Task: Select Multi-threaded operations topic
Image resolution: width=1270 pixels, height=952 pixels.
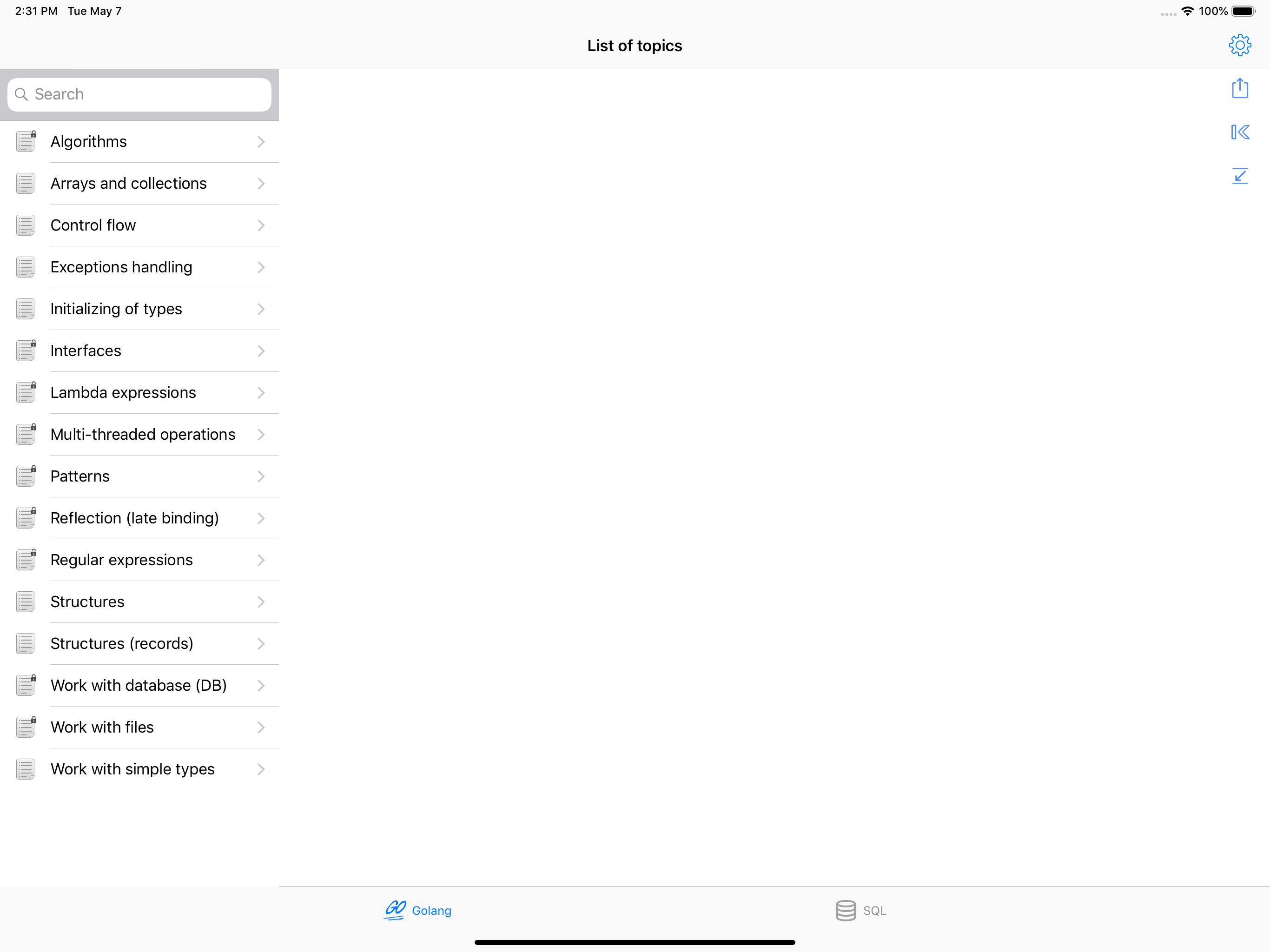Action: [142, 435]
